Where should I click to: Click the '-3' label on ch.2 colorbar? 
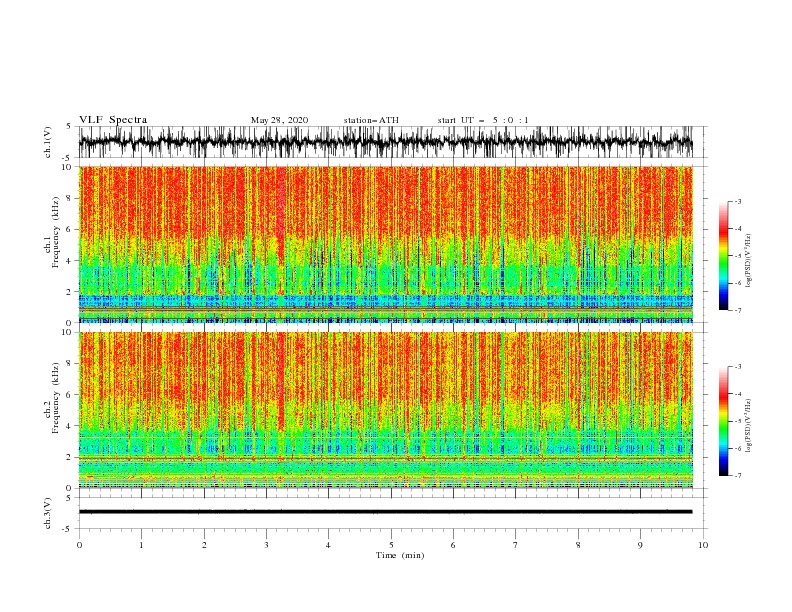(738, 367)
